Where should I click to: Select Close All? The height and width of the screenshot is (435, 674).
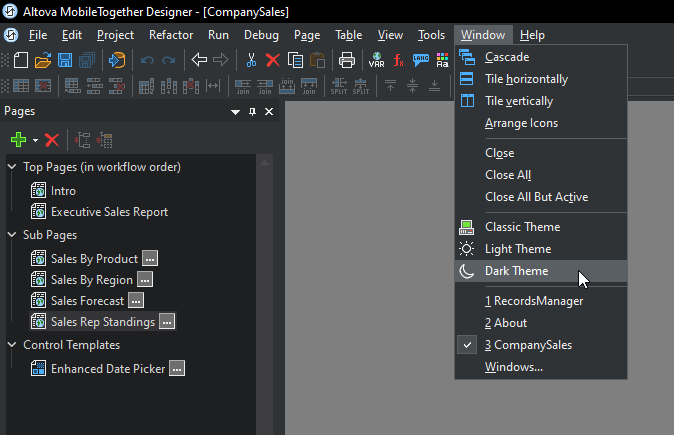pyautogui.click(x=541, y=175)
